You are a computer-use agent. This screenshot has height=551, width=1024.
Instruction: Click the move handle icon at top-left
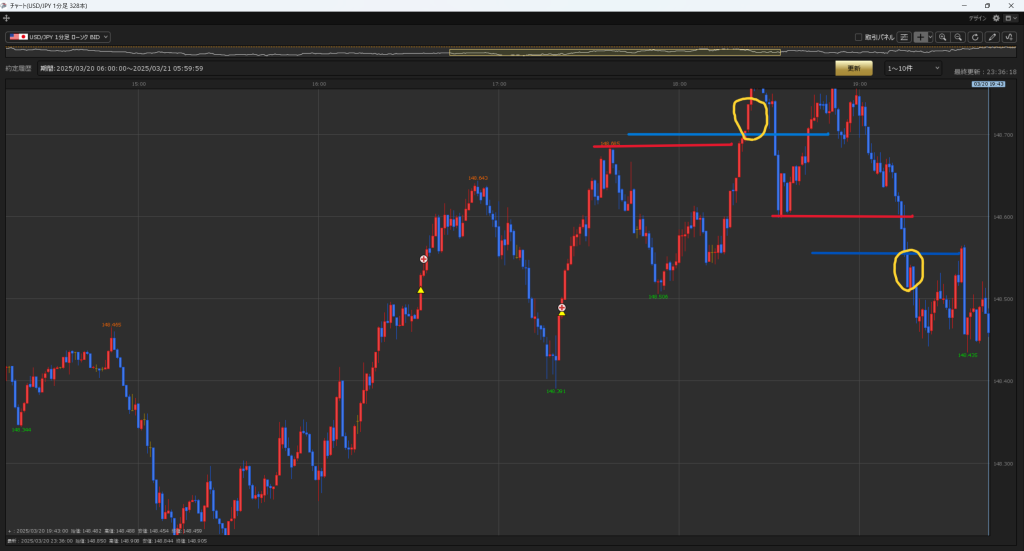(x=7, y=18)
